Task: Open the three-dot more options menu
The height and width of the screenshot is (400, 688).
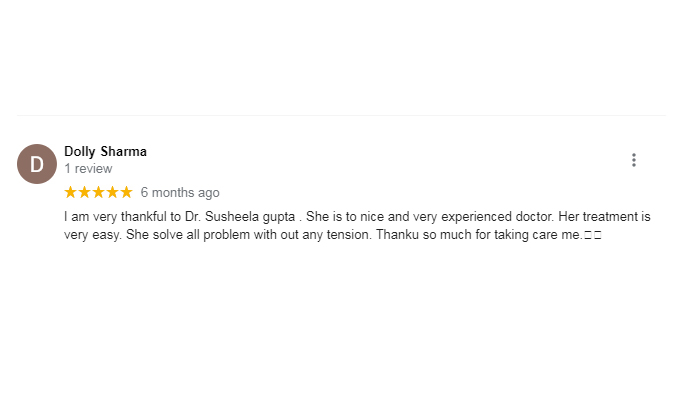Action: click(x=634, y=160)
